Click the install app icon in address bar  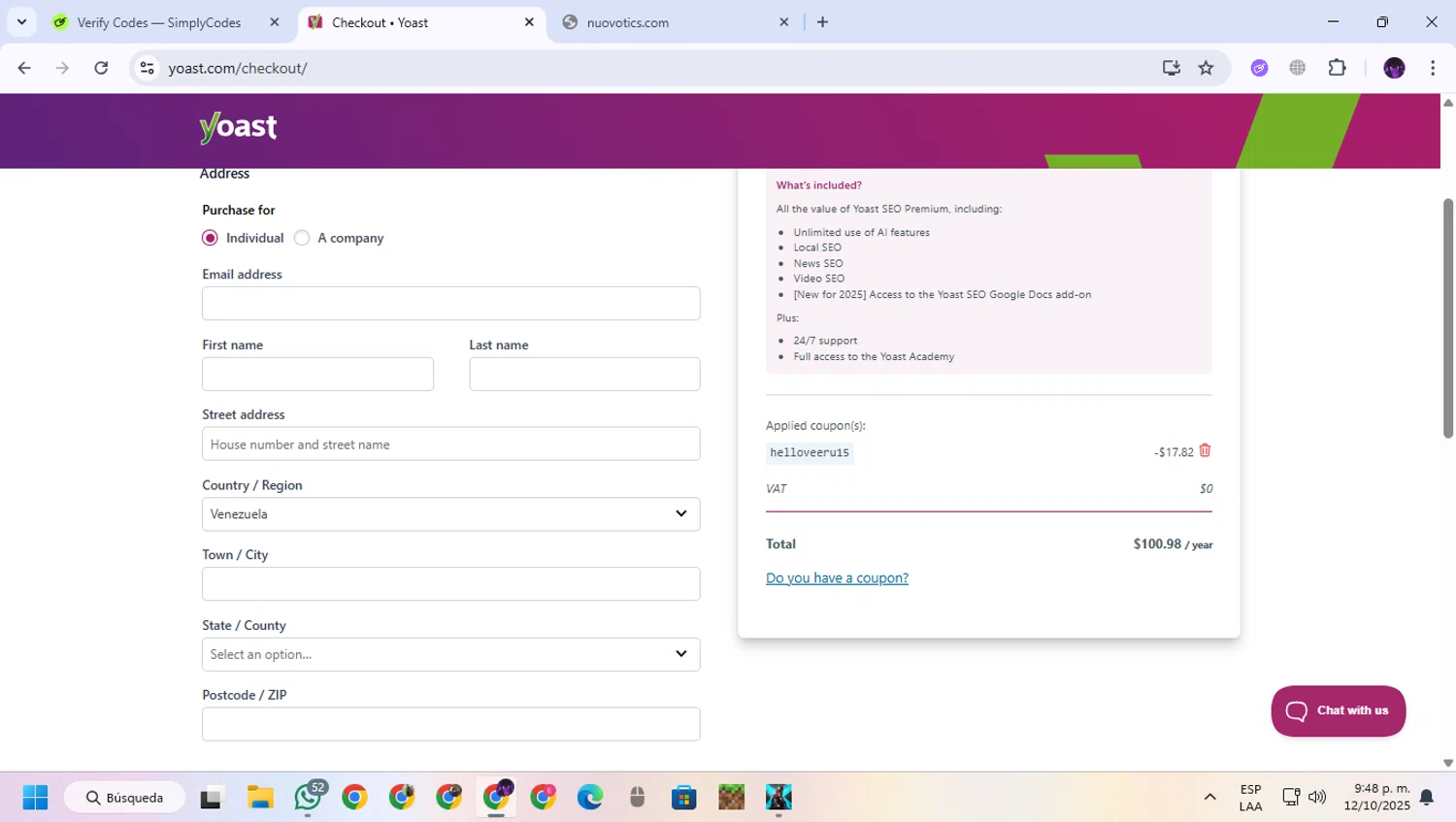(1172, 68)
